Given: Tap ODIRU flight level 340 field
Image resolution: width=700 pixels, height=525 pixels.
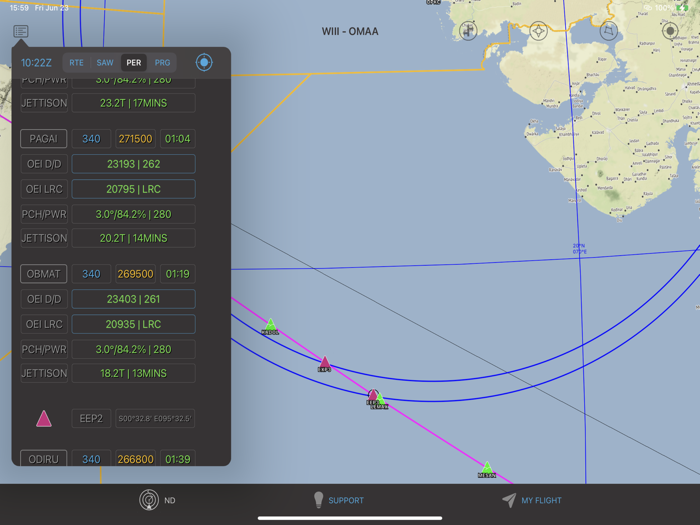Looking at the screenshot, I should coord(91,458).
